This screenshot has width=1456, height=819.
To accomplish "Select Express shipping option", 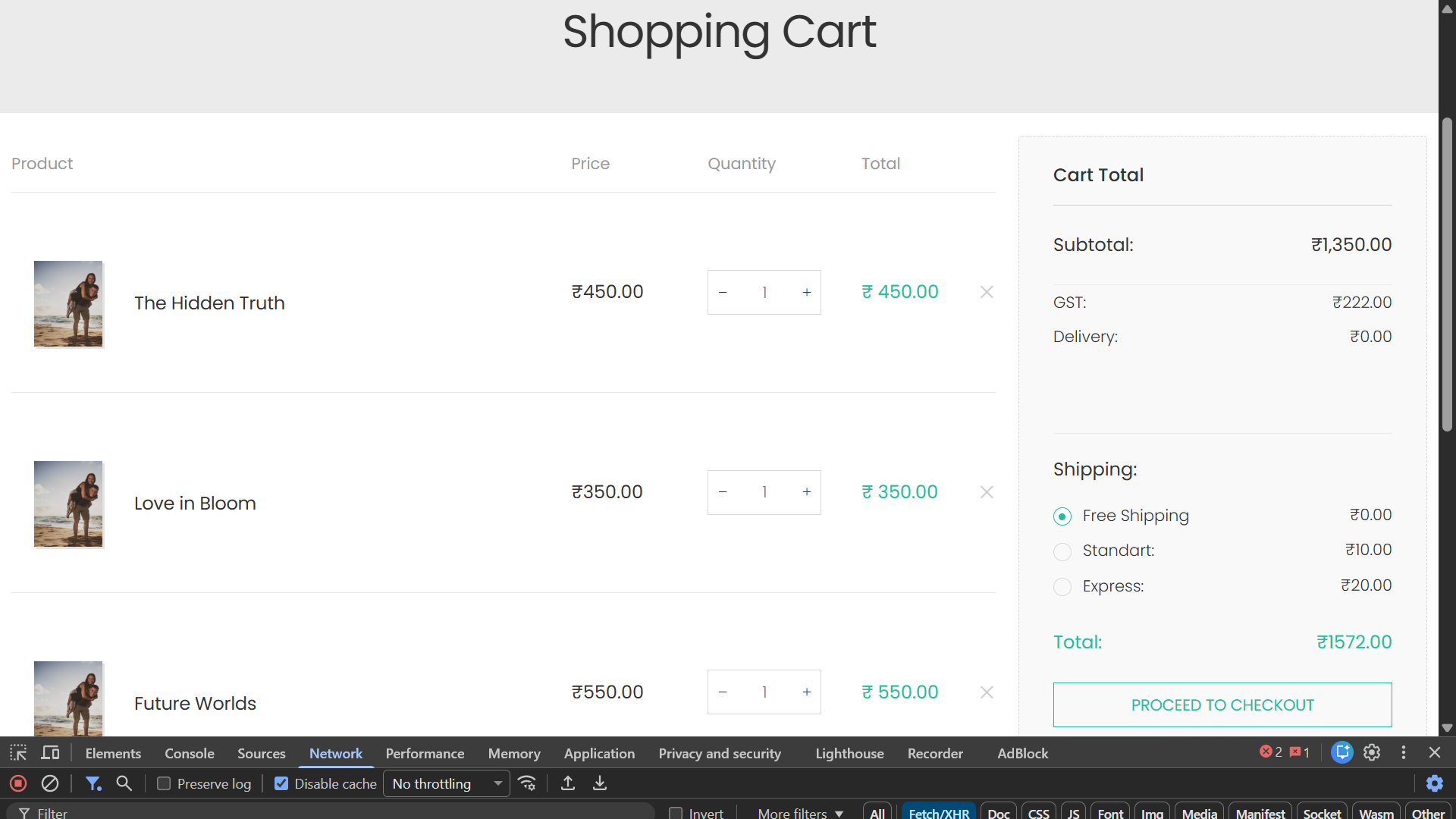I will [x=1062, y=587].
